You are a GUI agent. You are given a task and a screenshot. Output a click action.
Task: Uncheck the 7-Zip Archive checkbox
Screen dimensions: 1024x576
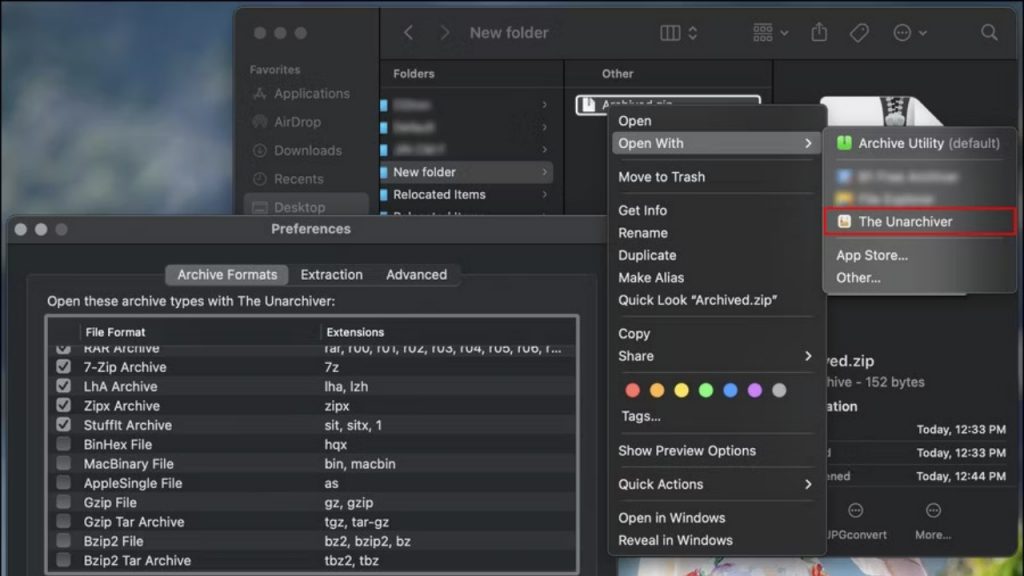64,367
